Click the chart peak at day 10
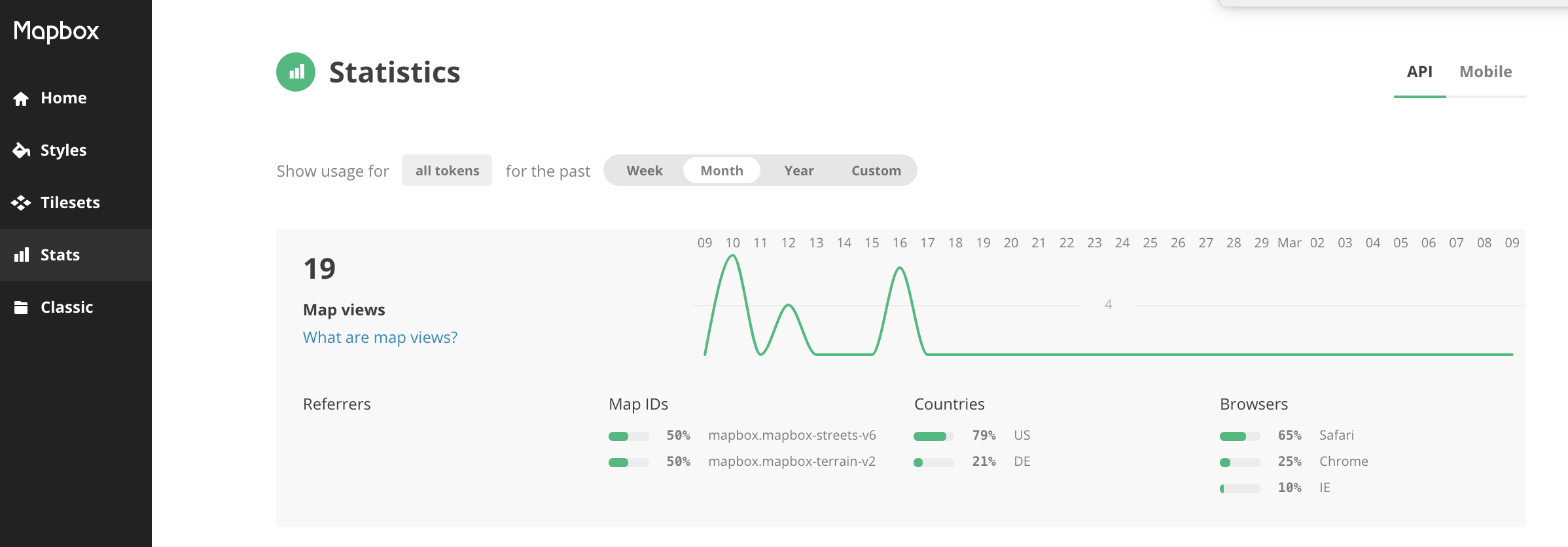1568x547 pixels. [x=732, y=256]
